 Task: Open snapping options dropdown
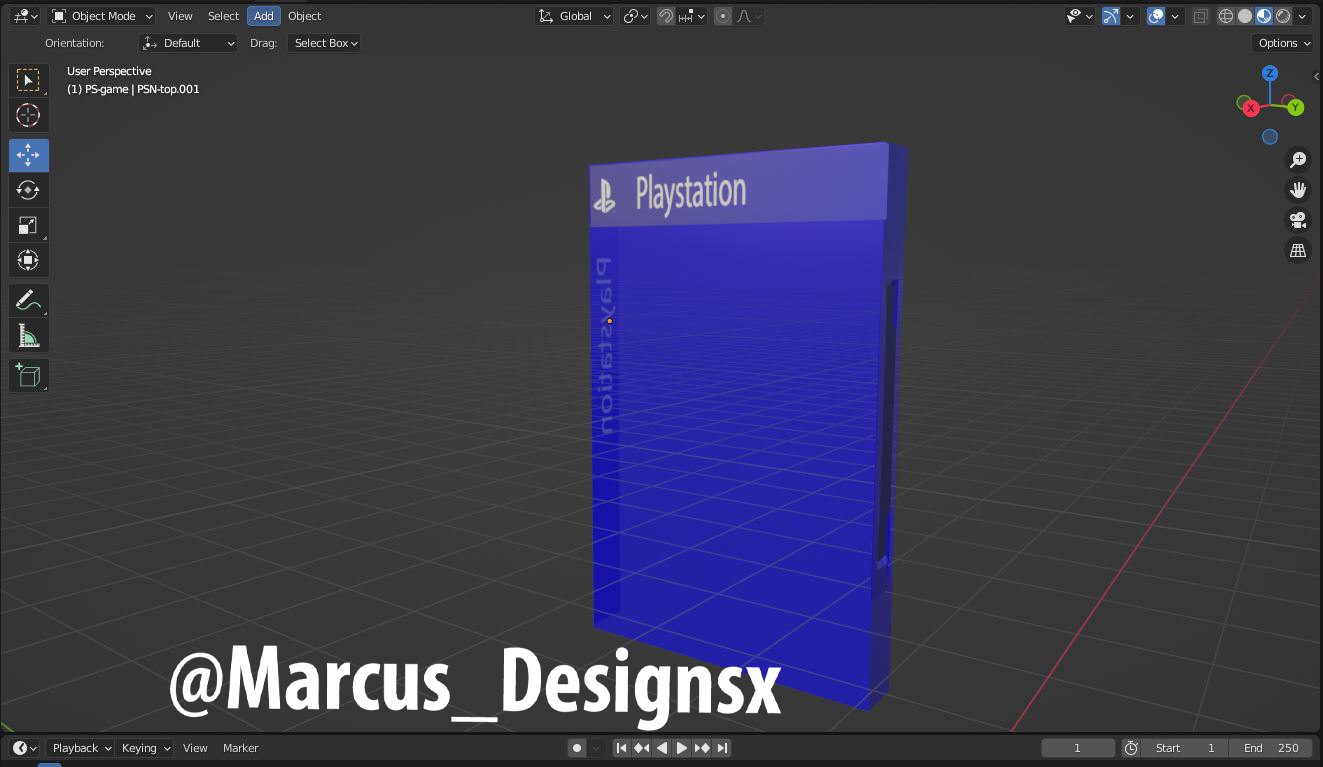[x=693, y=16]
